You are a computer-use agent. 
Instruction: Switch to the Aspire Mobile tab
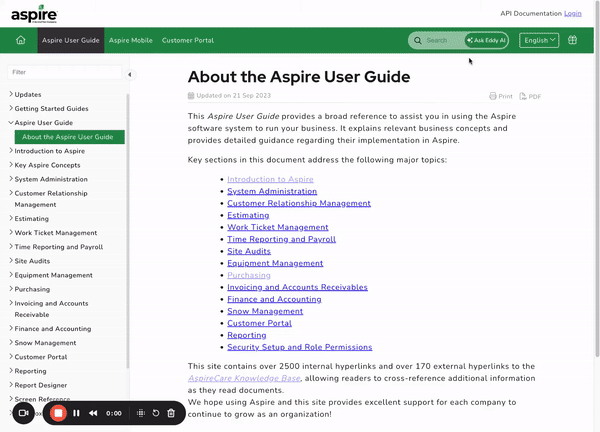tap(131, 41)
